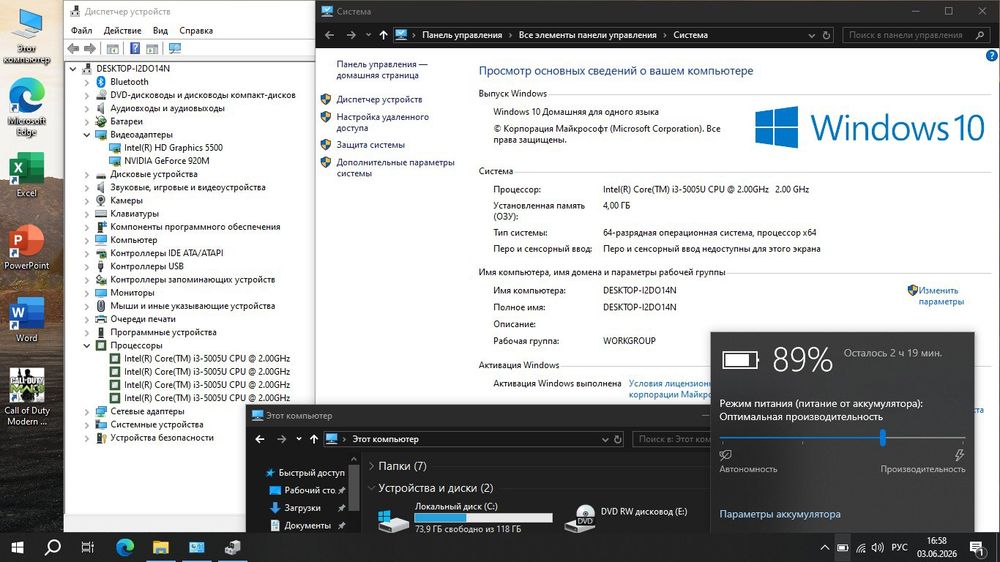Click the forward arrow in Device Manager toolbar

(x=90, y=48)
